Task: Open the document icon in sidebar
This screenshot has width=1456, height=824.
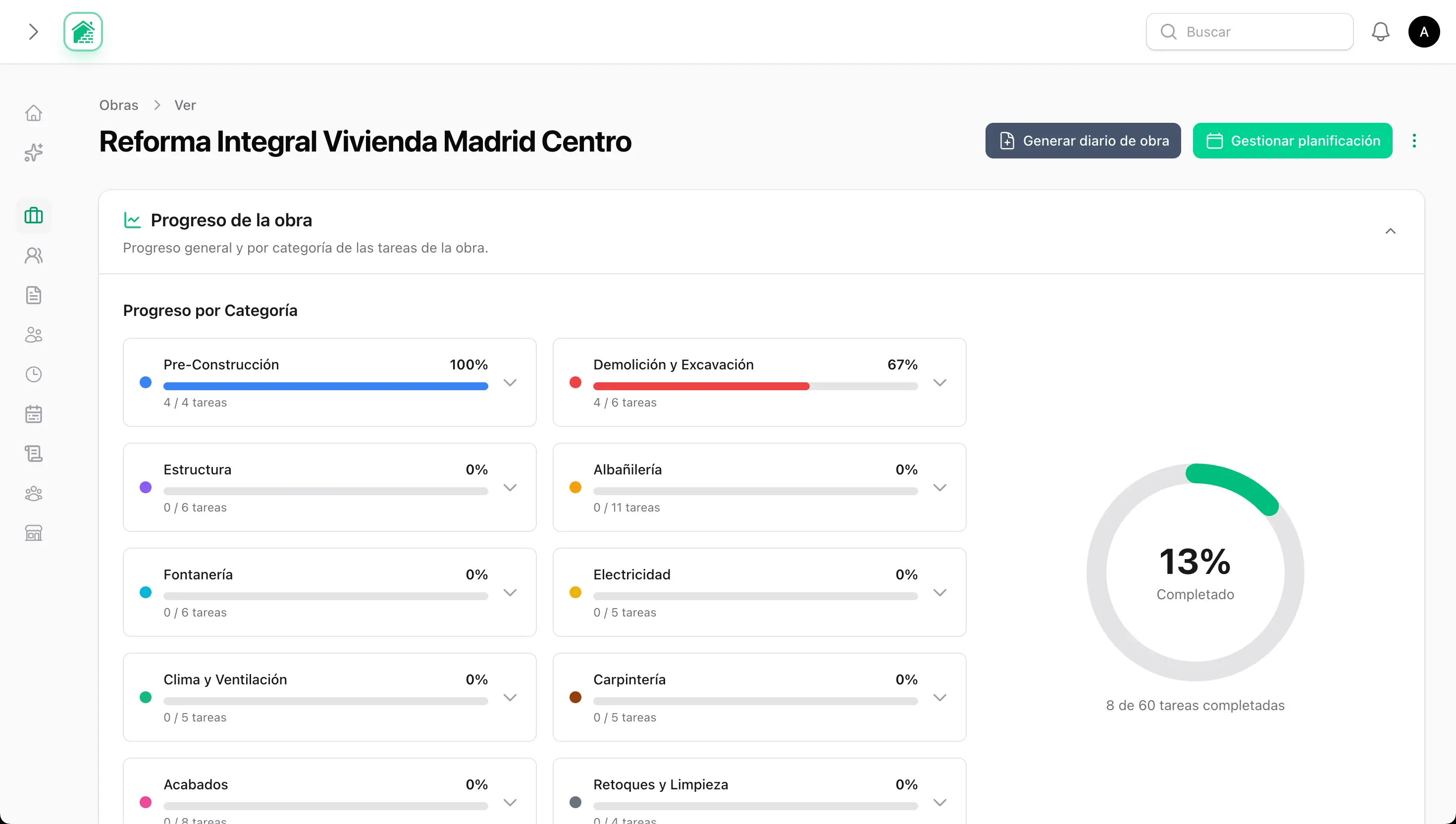Action: [x=33, y=295]
